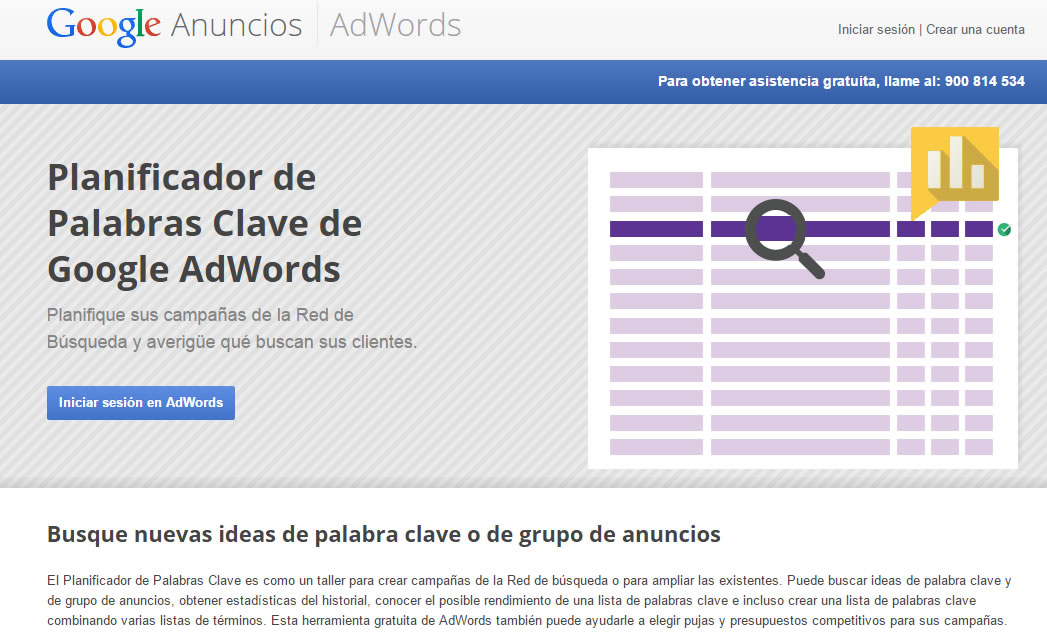Image resolution: width=1047 pixels, height=639 pixels.
Task: Click the Iniciar sesión en AdWords button
Action: [140, 402]
